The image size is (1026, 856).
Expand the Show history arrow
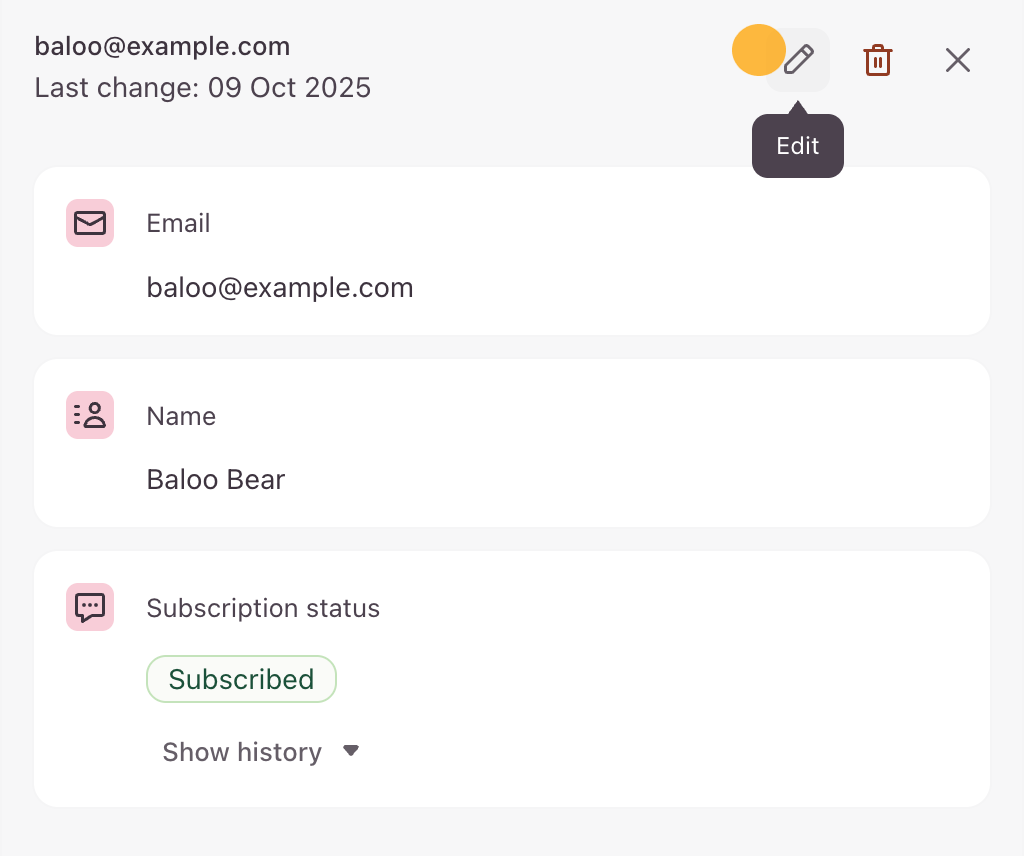pos(351,751)
